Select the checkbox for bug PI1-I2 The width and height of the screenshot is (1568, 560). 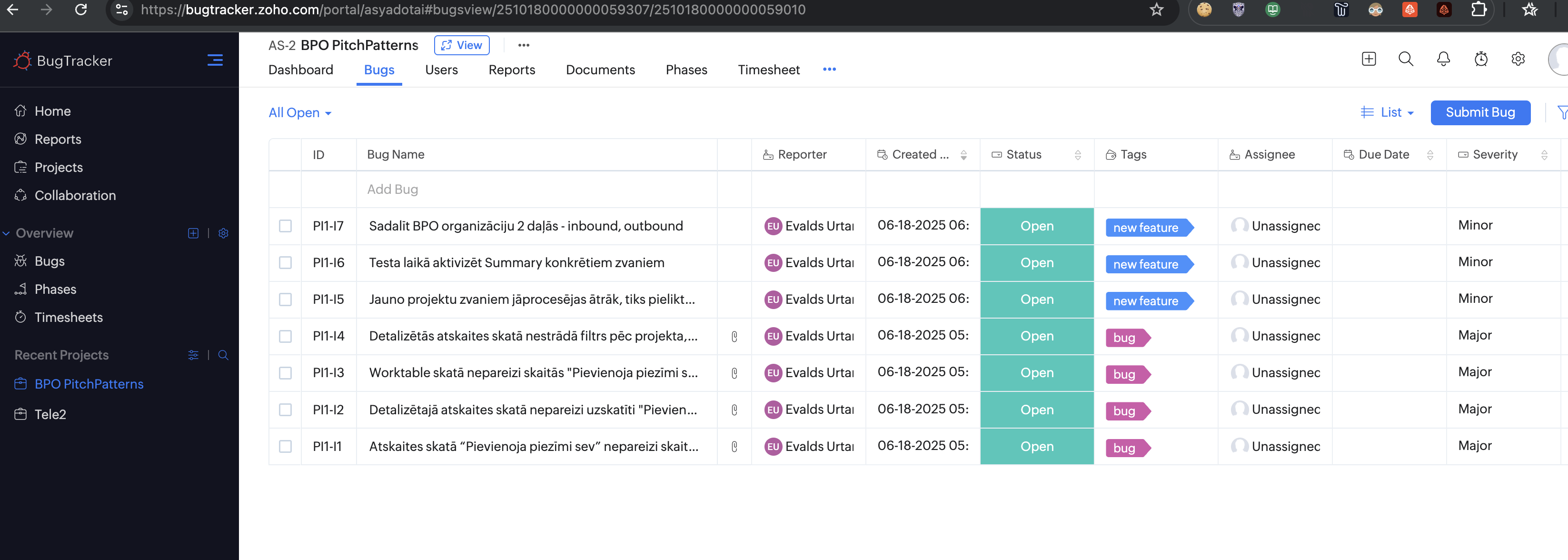tap(285, 410)
